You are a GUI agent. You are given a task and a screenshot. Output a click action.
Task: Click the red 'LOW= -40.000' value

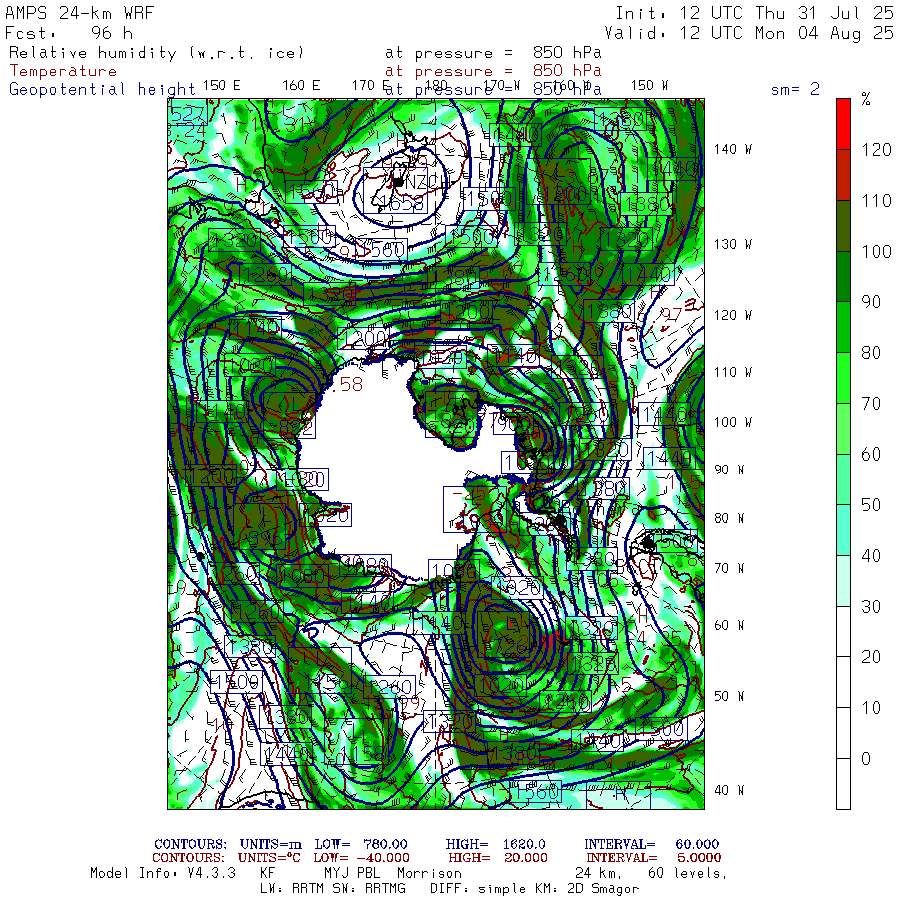(361, 858)
